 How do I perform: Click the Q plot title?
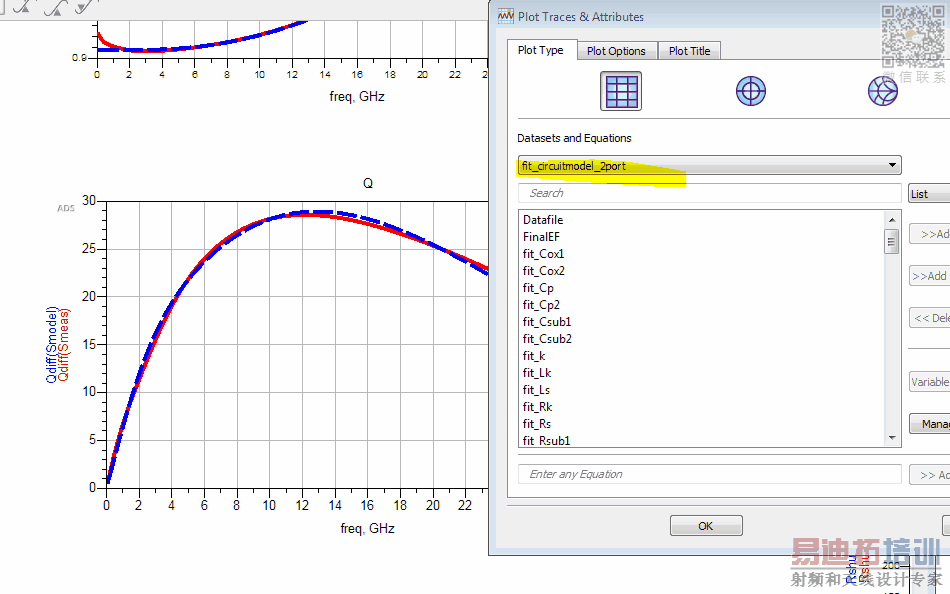[368, 183]
